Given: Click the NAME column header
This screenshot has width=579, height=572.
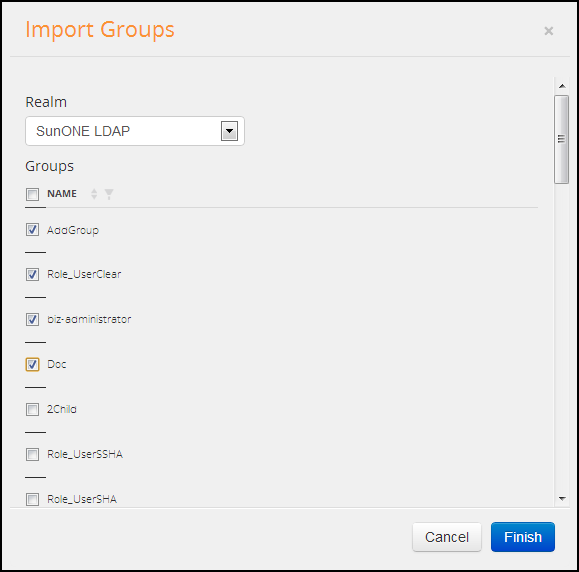Looking at the screenshot, I should pyautogui.click(x=62, y=194).
